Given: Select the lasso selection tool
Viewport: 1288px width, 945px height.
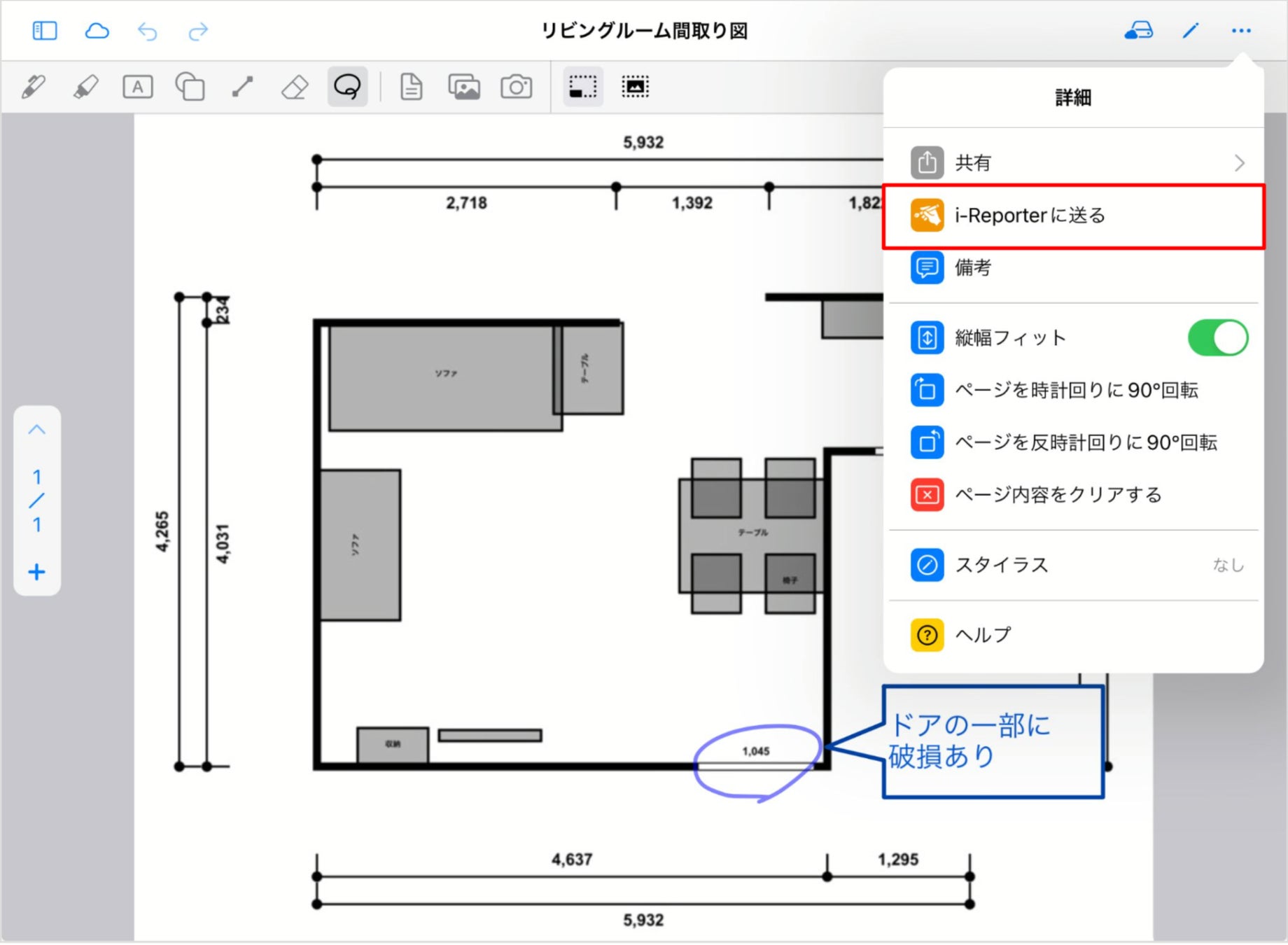Looking at the screenshot, I should (x=347, y=87).
